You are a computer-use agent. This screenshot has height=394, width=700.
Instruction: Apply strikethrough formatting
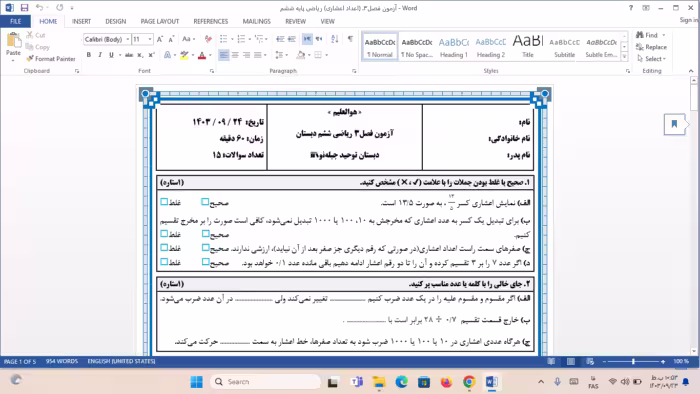click(129, 55)
